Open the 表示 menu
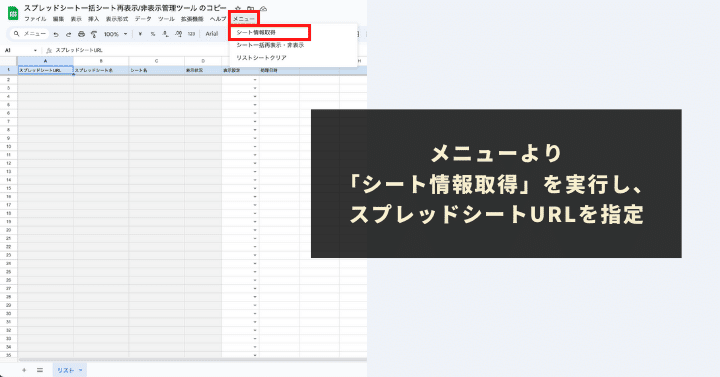Image resolution: width=720 pixels, height=377 pixels. click(x=76, y=19)
